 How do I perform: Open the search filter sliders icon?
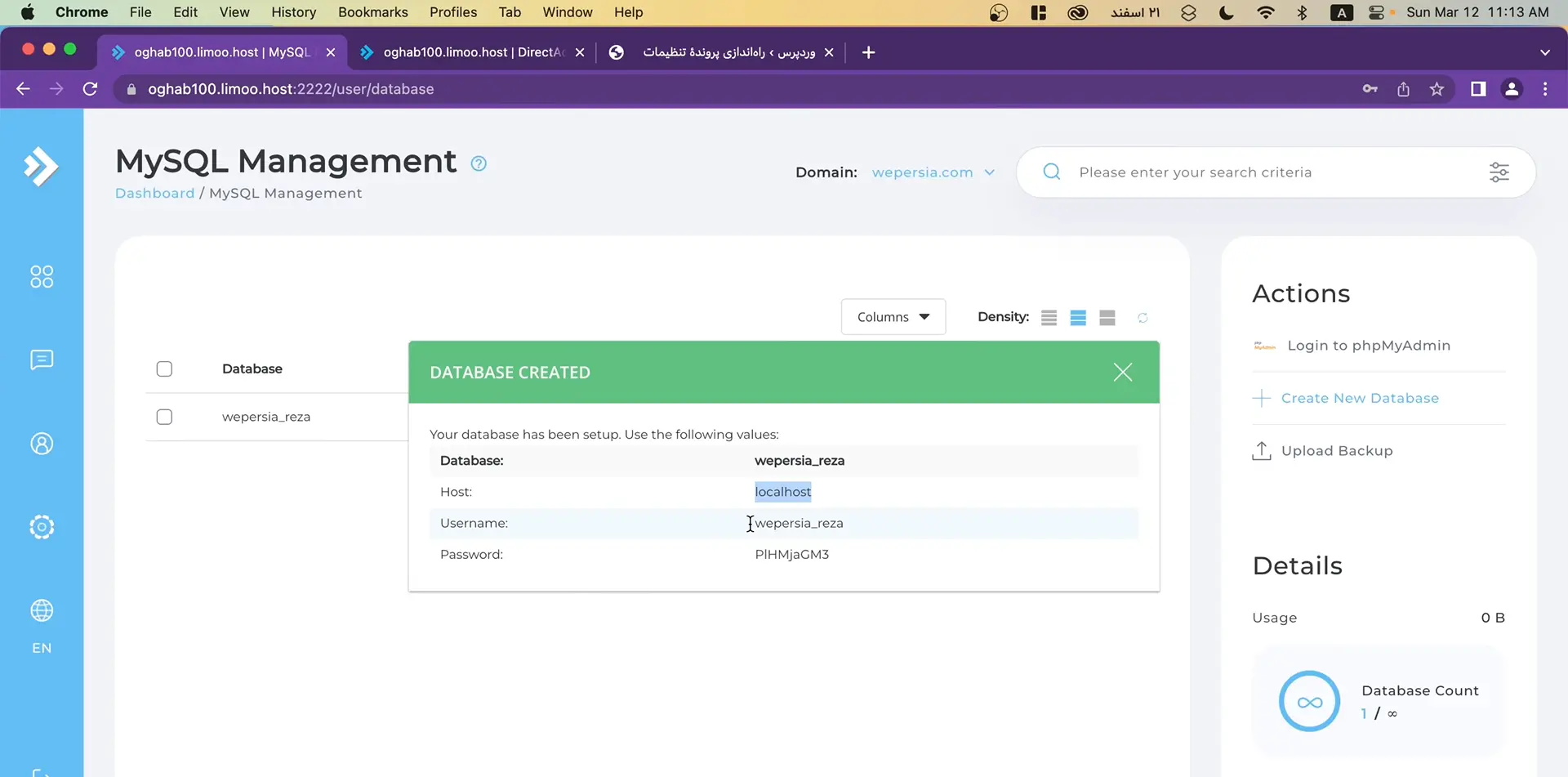pos(1499,172)
